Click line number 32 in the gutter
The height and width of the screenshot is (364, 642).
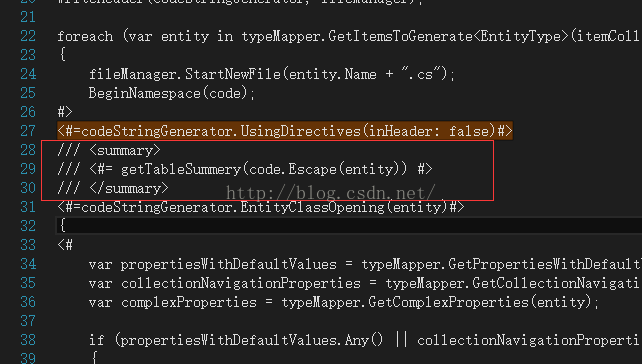(28, 226)
